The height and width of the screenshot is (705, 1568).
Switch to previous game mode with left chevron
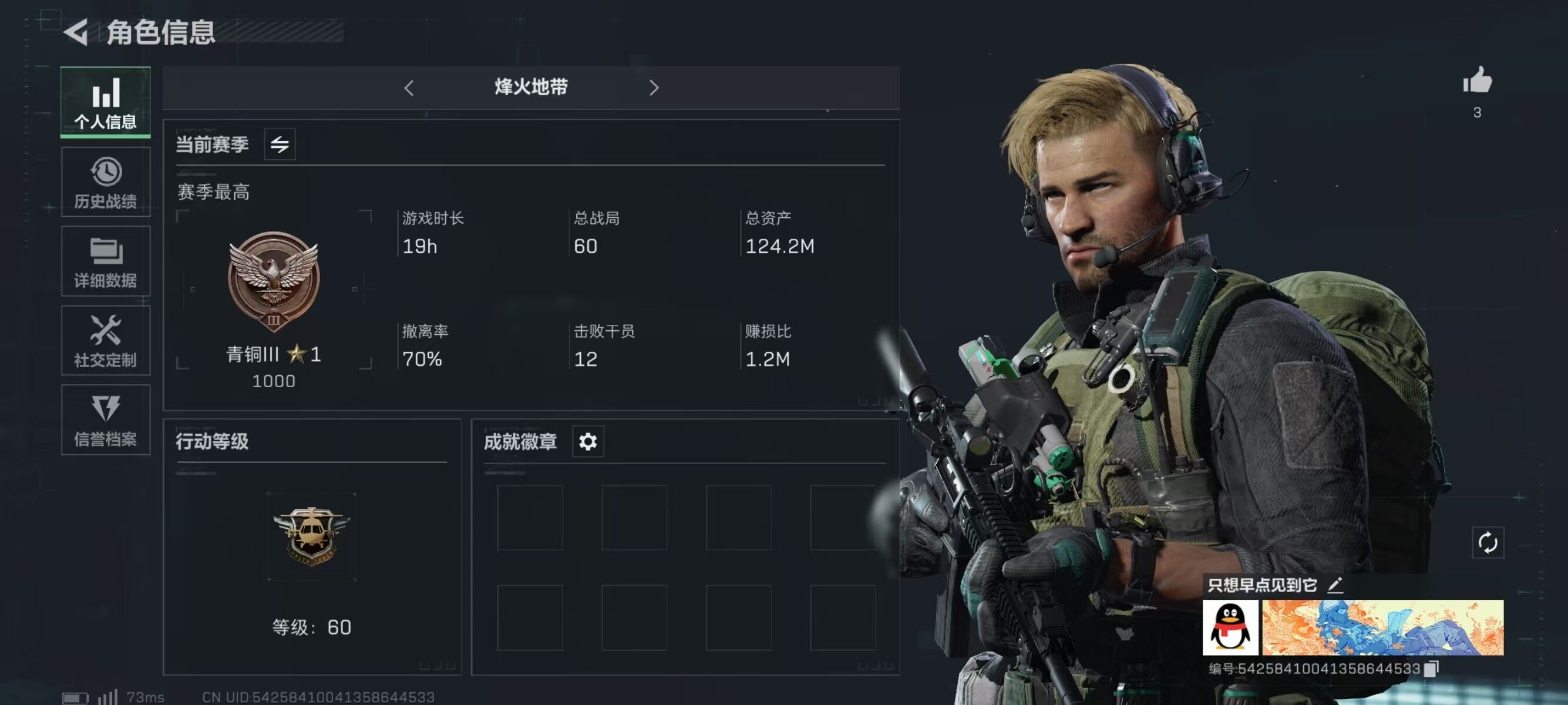click(x=408, y=88)
